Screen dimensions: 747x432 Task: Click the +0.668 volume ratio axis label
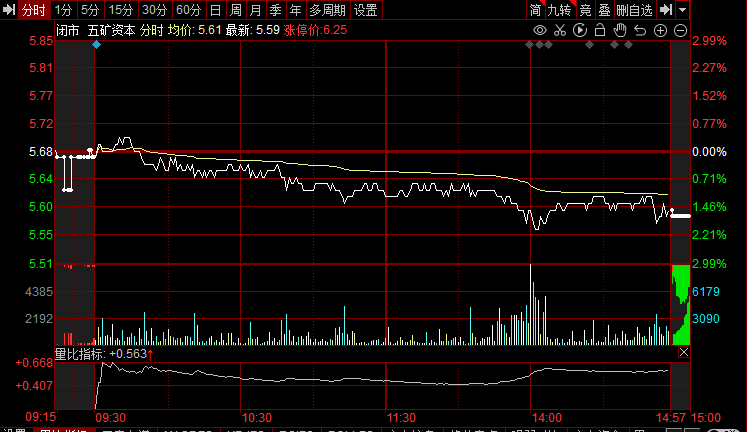pyautogui.click(x=34, y=363)
